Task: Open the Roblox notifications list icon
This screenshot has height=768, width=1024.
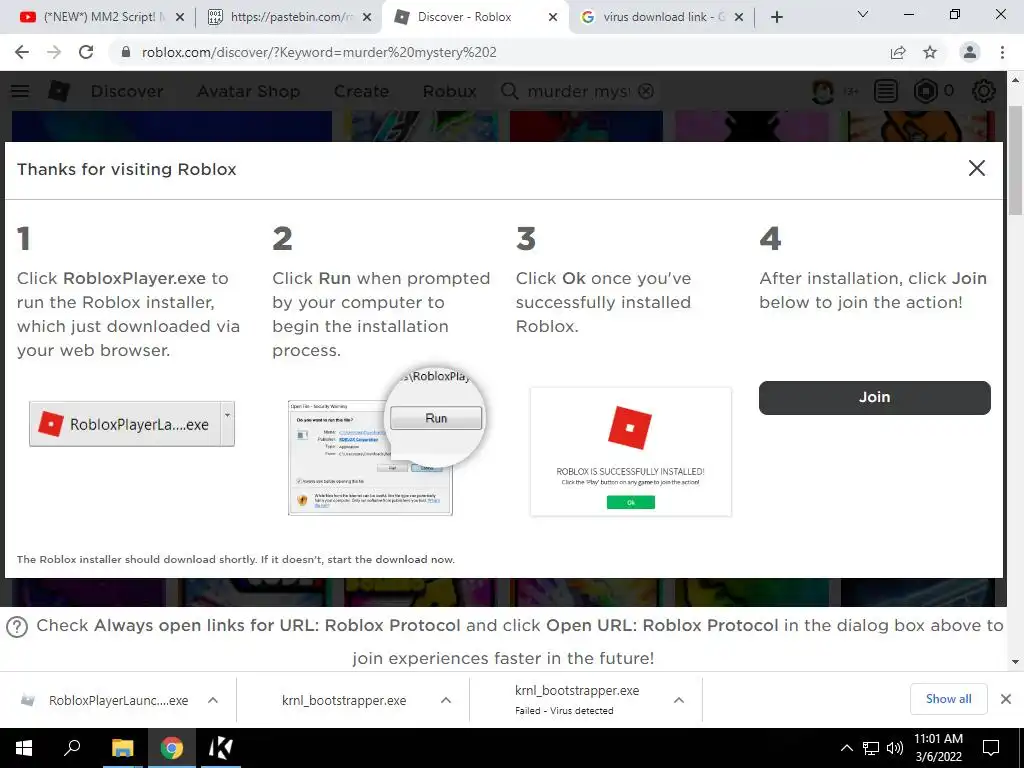Action: pos(886,91)
